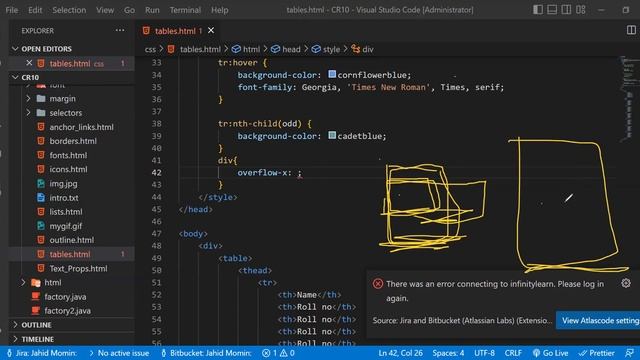Click Ln 42, Col 26 position indicator
The image size is (640, 360).
(x=400, y=353)
